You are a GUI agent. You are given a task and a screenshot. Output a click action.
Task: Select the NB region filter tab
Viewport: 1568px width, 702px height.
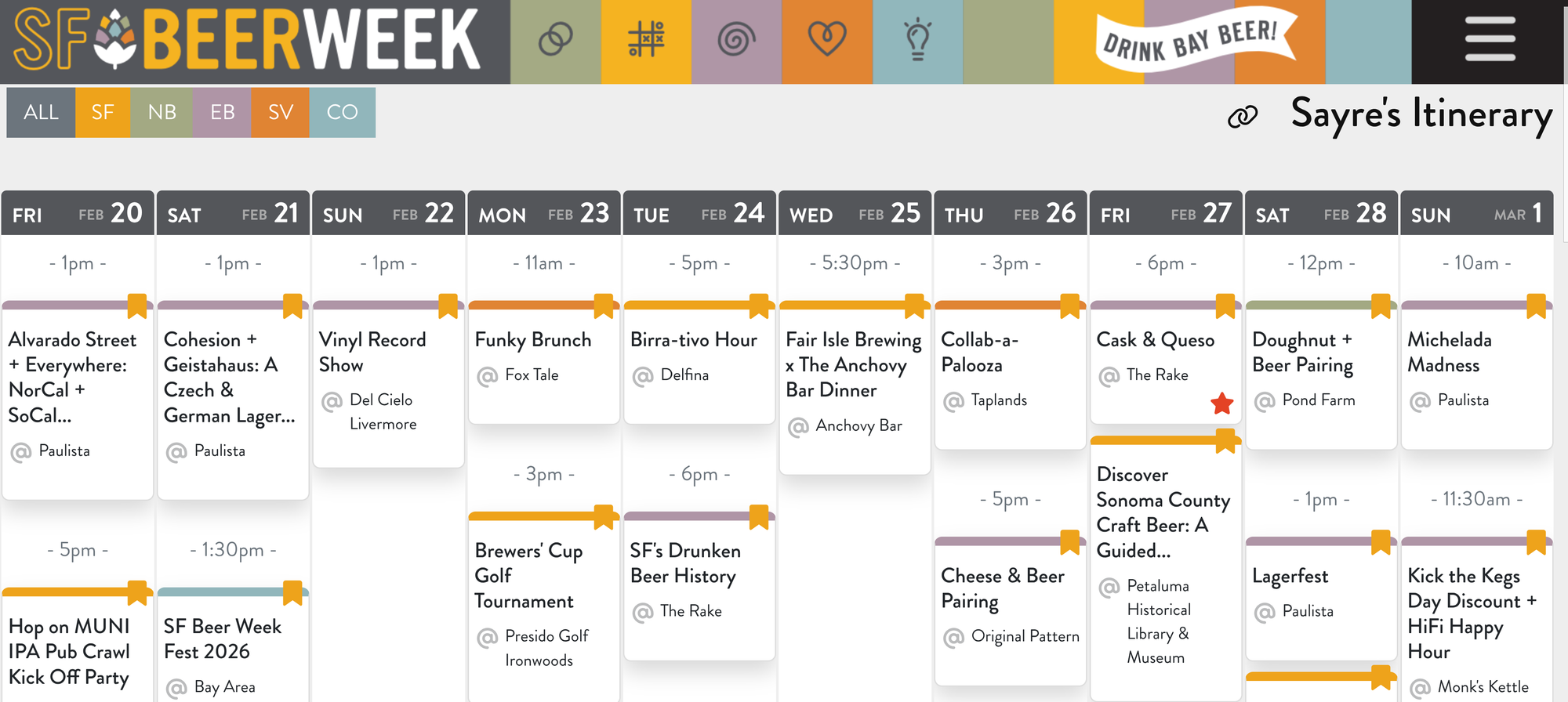[162, 112]
